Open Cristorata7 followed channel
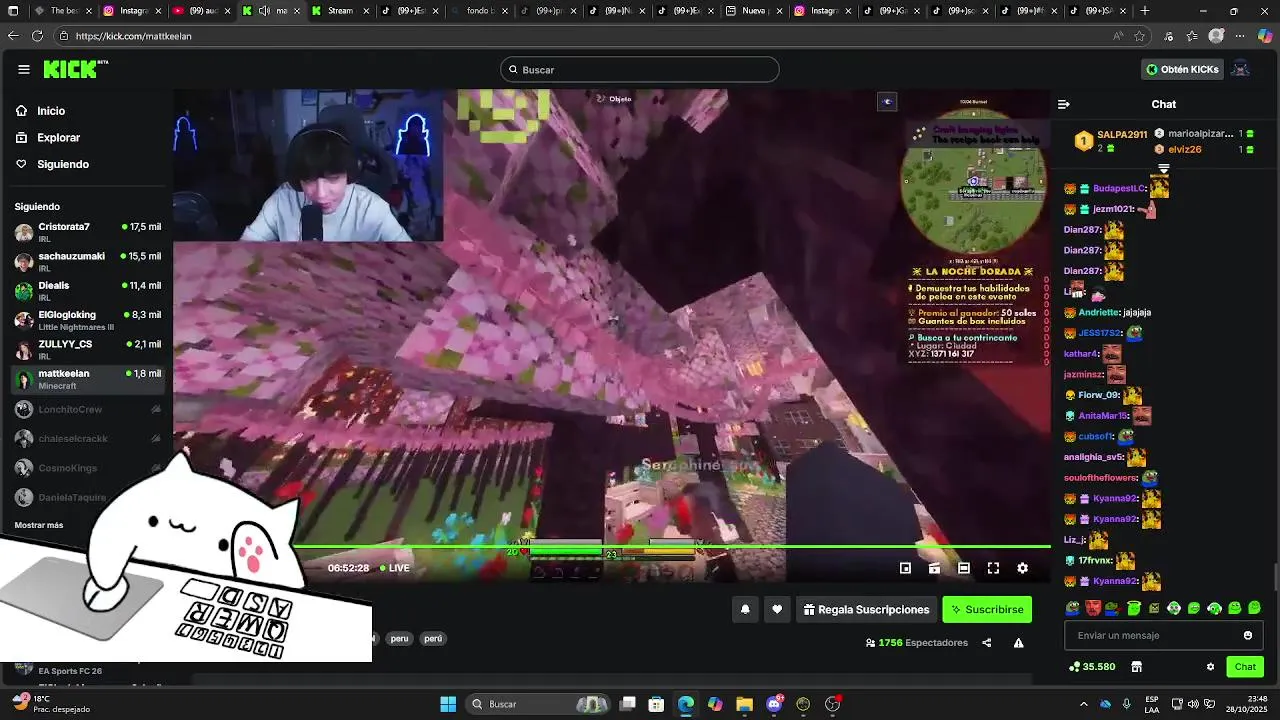1280x720 pixels. point(88,232)
